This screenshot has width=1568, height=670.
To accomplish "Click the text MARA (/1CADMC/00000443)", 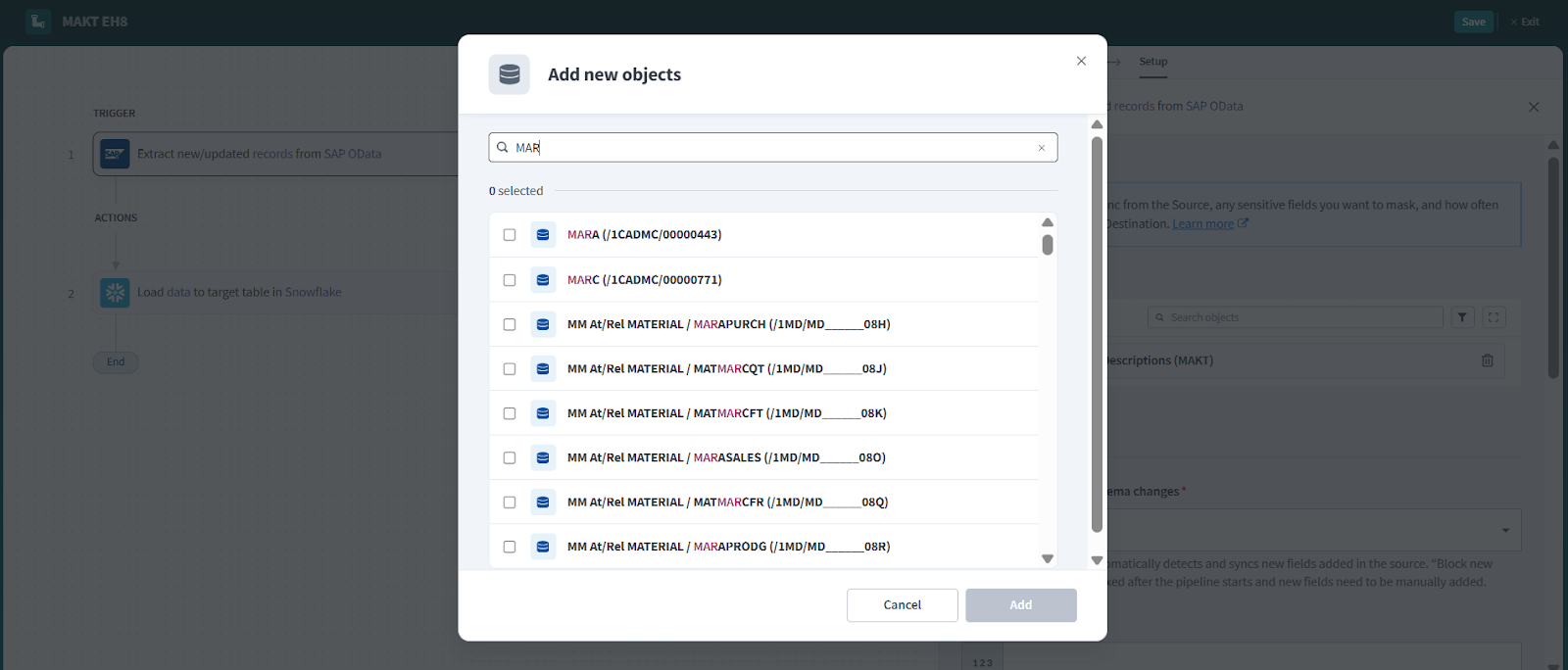I will (644, 235).
